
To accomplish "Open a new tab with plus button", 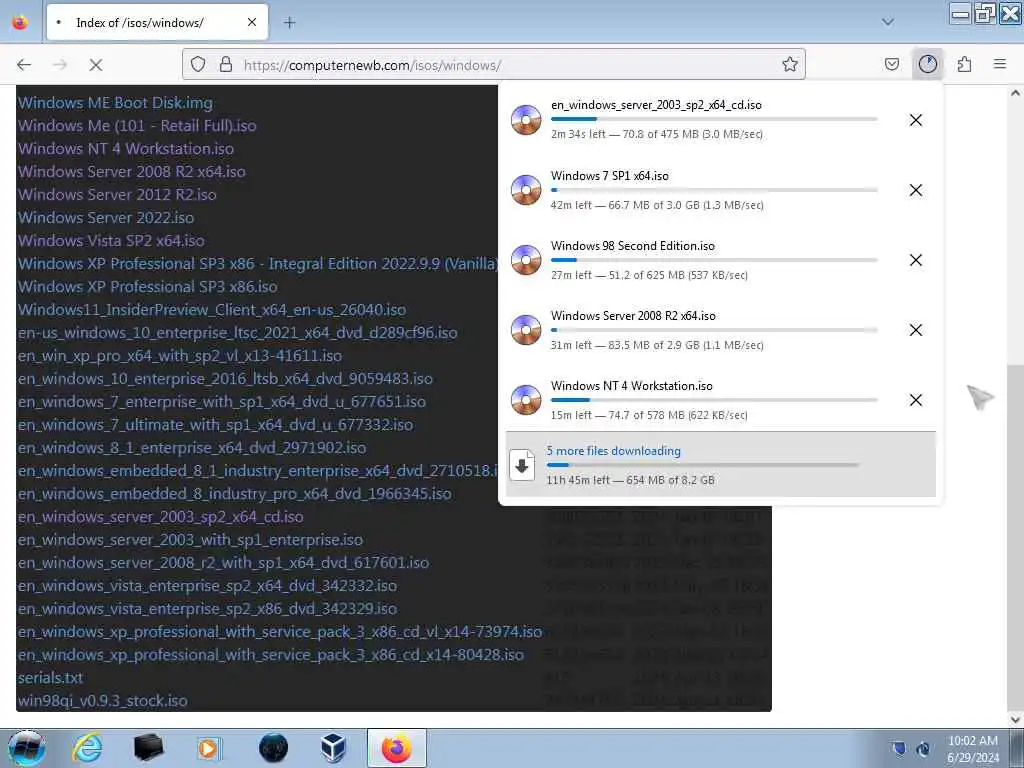I will pyautogui.click(x=289, y=23).
